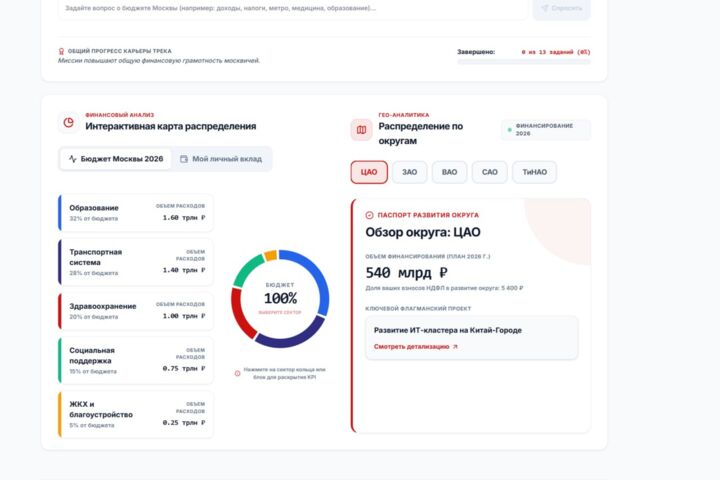Image resolution: width=720 pixels, height=480 pixels.
Task: Click the Нажмите на сектор кольца hint text
Action: (284, 373)
